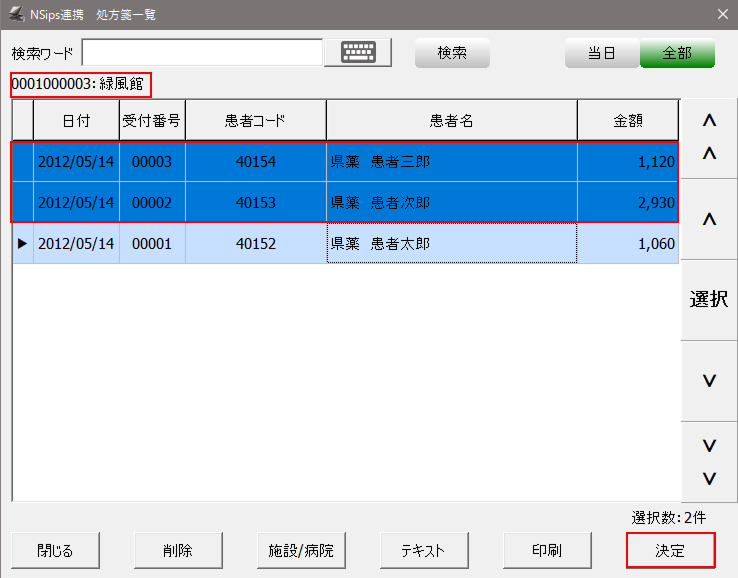Viewport: 738px width, 578px height.
Task: Close the NSips連携 dialog window
Action: [x=722, y=14]
